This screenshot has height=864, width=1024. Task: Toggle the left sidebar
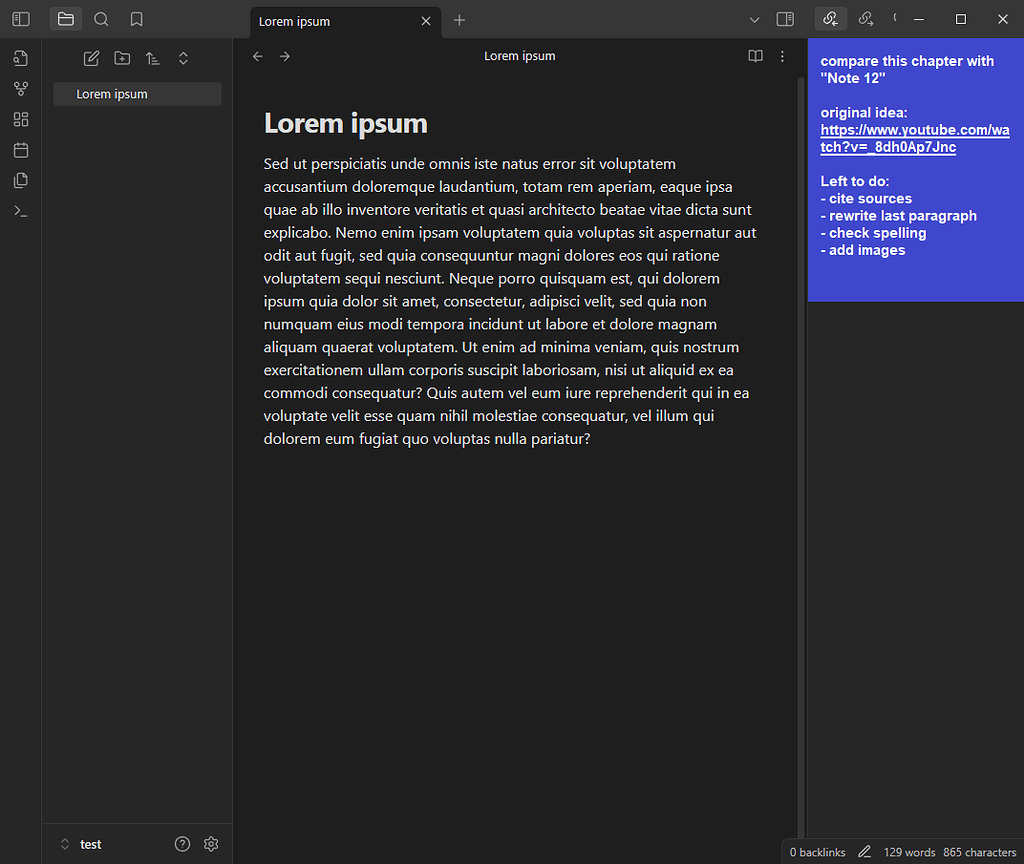coord(21,19)
